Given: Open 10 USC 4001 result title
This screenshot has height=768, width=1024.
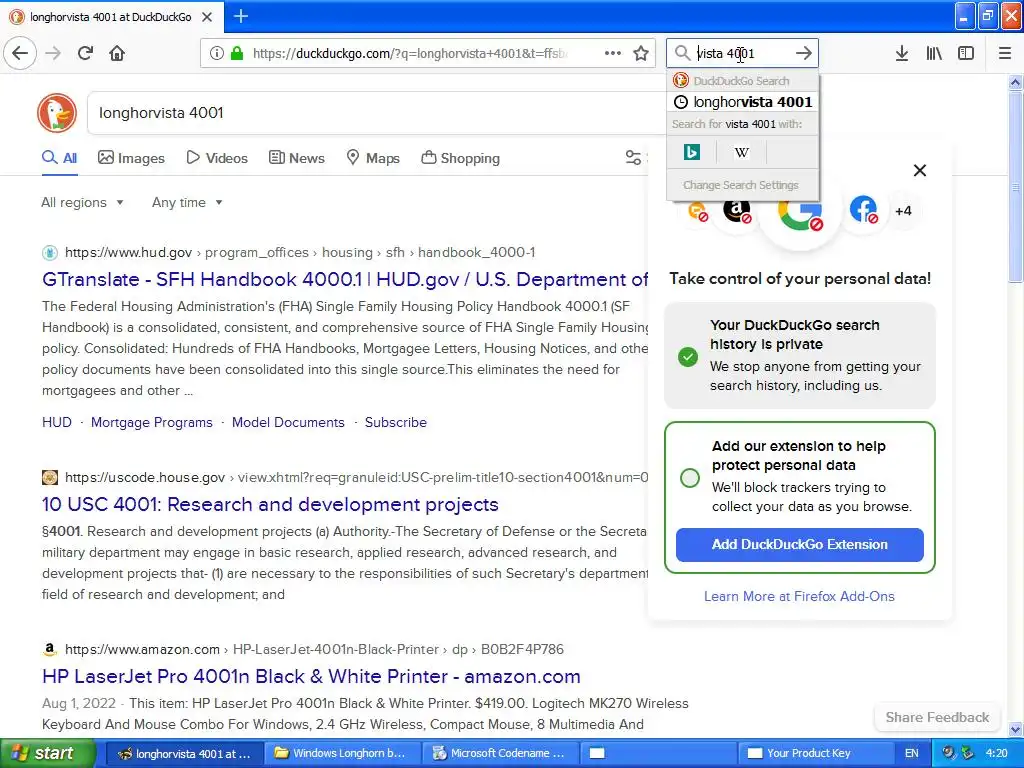Looking at the screenshot, I should tap(270, 505).
